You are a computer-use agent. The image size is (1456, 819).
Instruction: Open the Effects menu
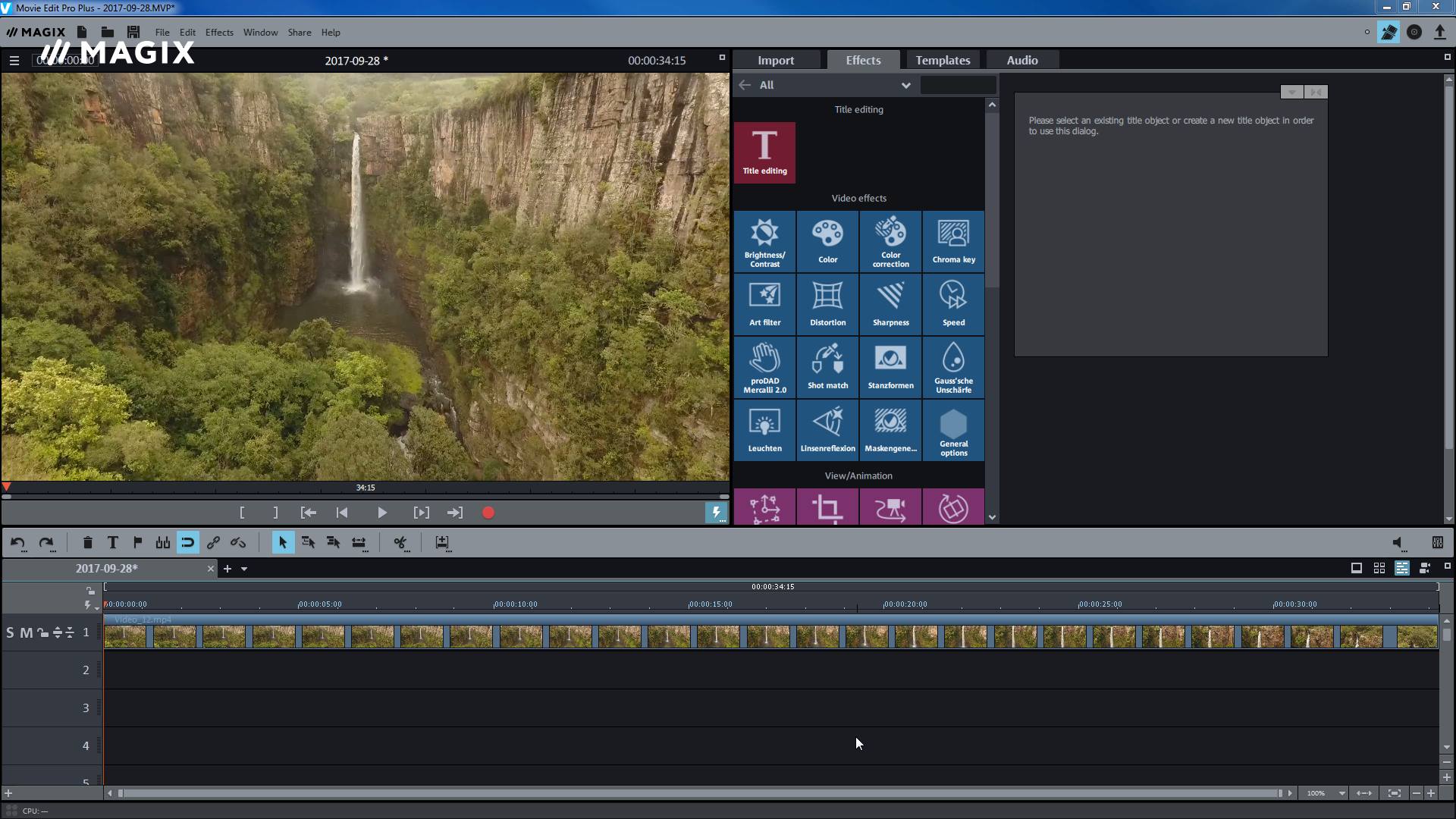tap(218, 32)
